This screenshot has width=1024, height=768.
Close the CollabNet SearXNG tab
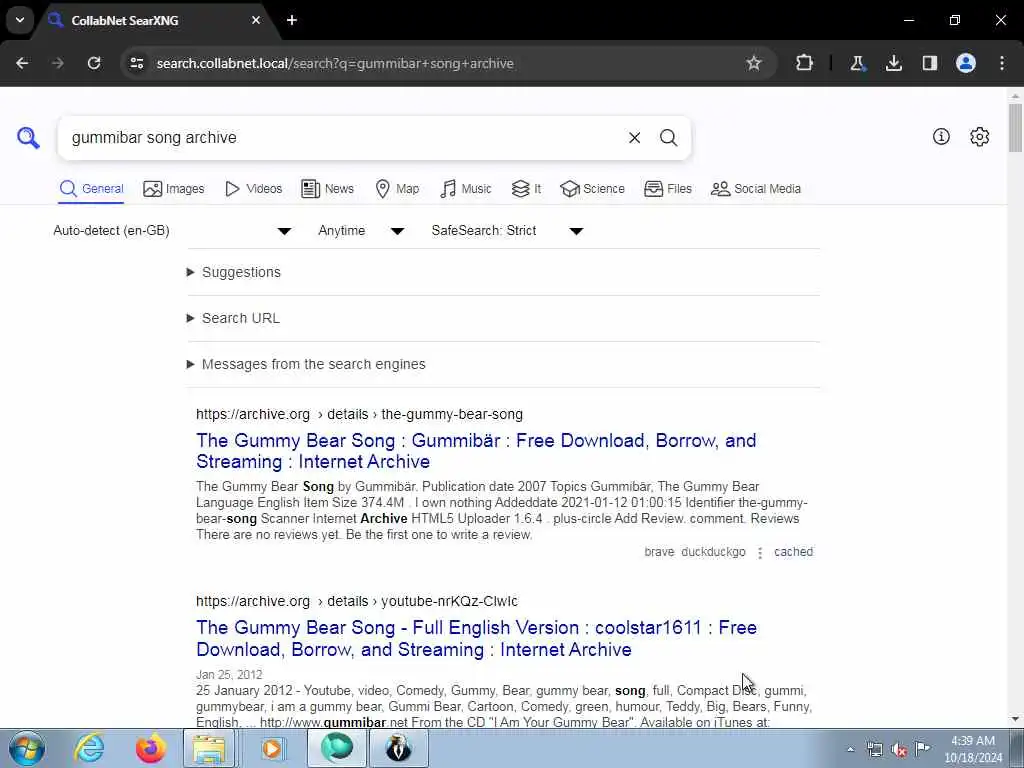point(256,20)
